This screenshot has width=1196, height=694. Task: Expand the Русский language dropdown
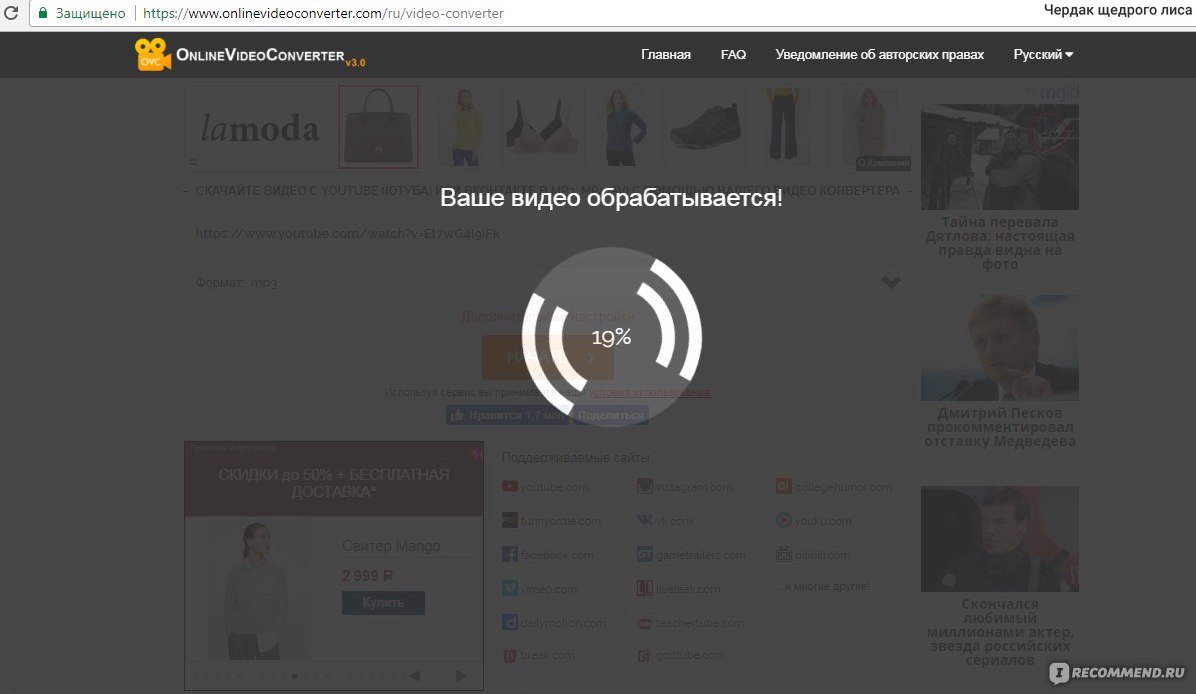1043,54
